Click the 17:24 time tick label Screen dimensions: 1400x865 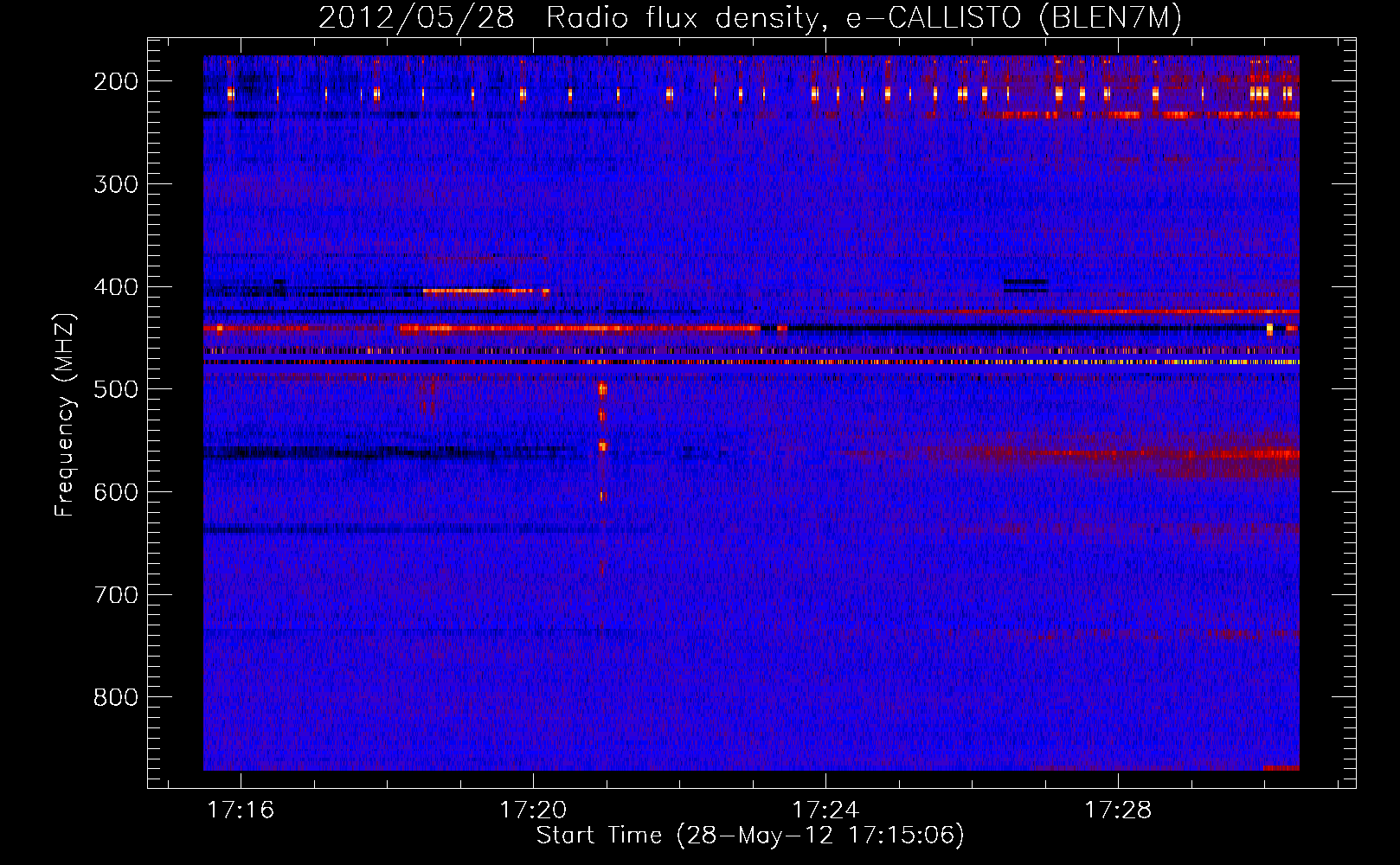coord(825,810)
